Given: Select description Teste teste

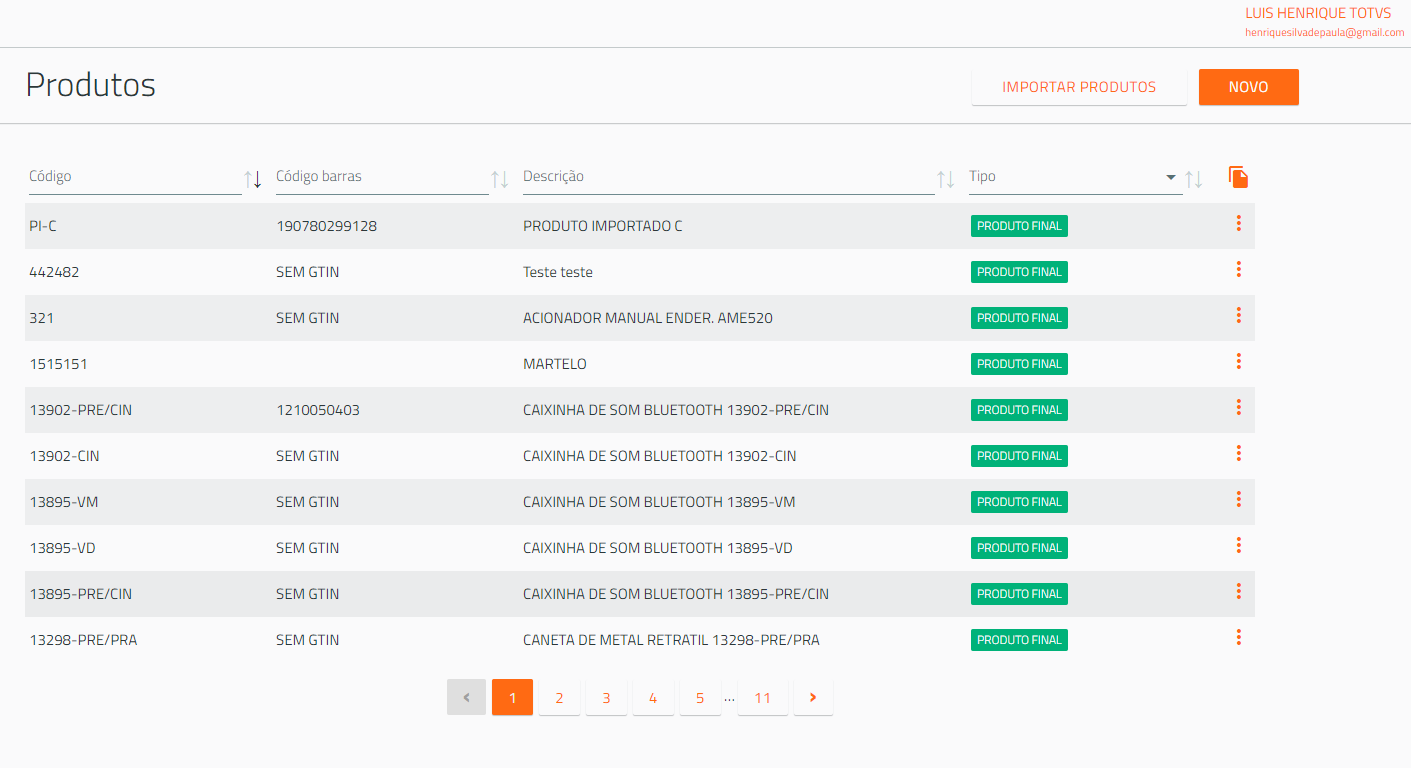Looking at the screenshot, I should [x=558, y=272].
